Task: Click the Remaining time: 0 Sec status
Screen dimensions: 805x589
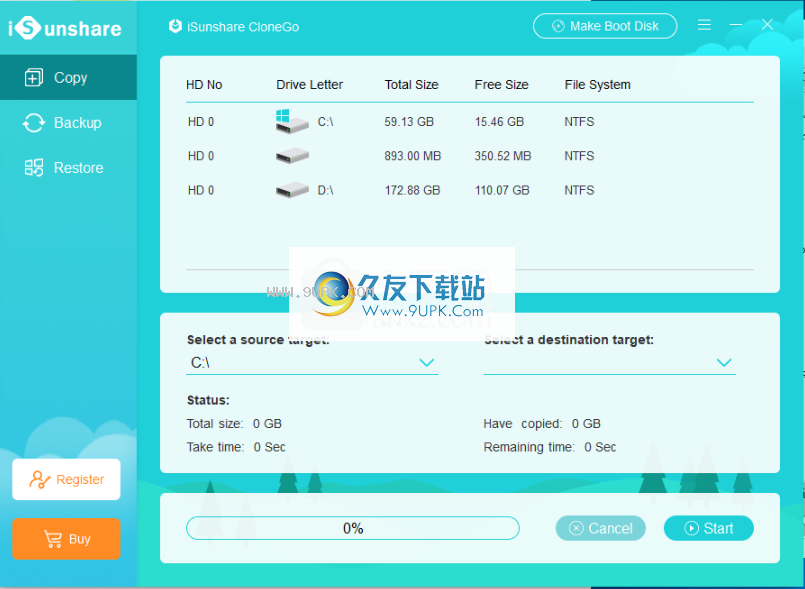Action: (550, 447)
